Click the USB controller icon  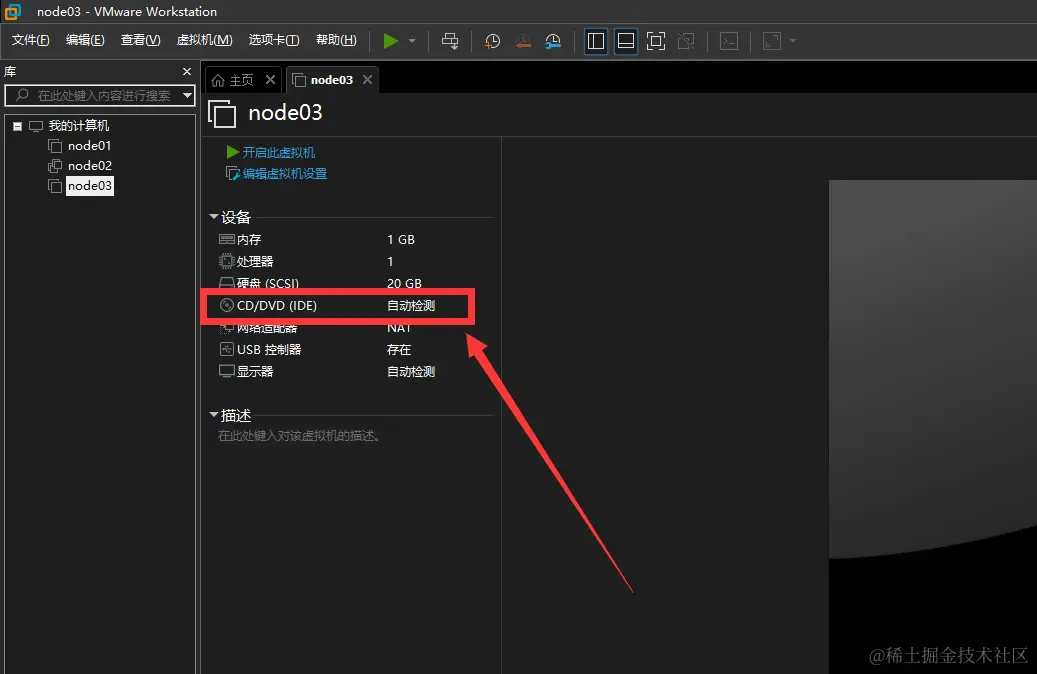226,349
